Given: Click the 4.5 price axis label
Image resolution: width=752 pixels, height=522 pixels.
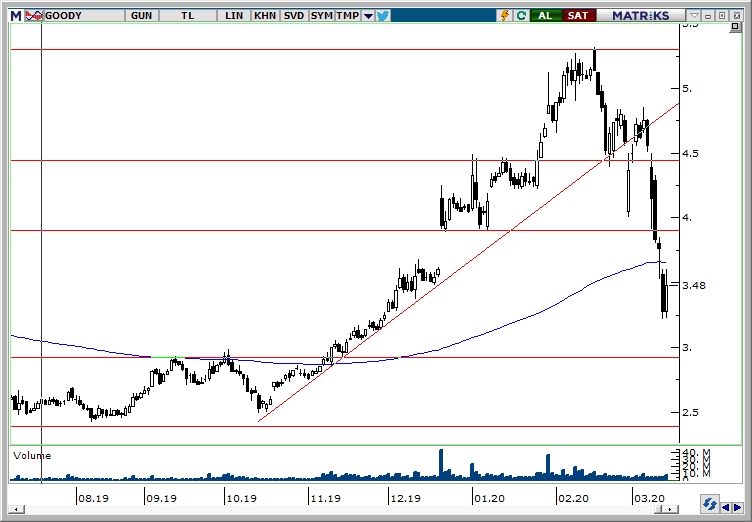Looking at the screenshot, I should tap(691, 154).
